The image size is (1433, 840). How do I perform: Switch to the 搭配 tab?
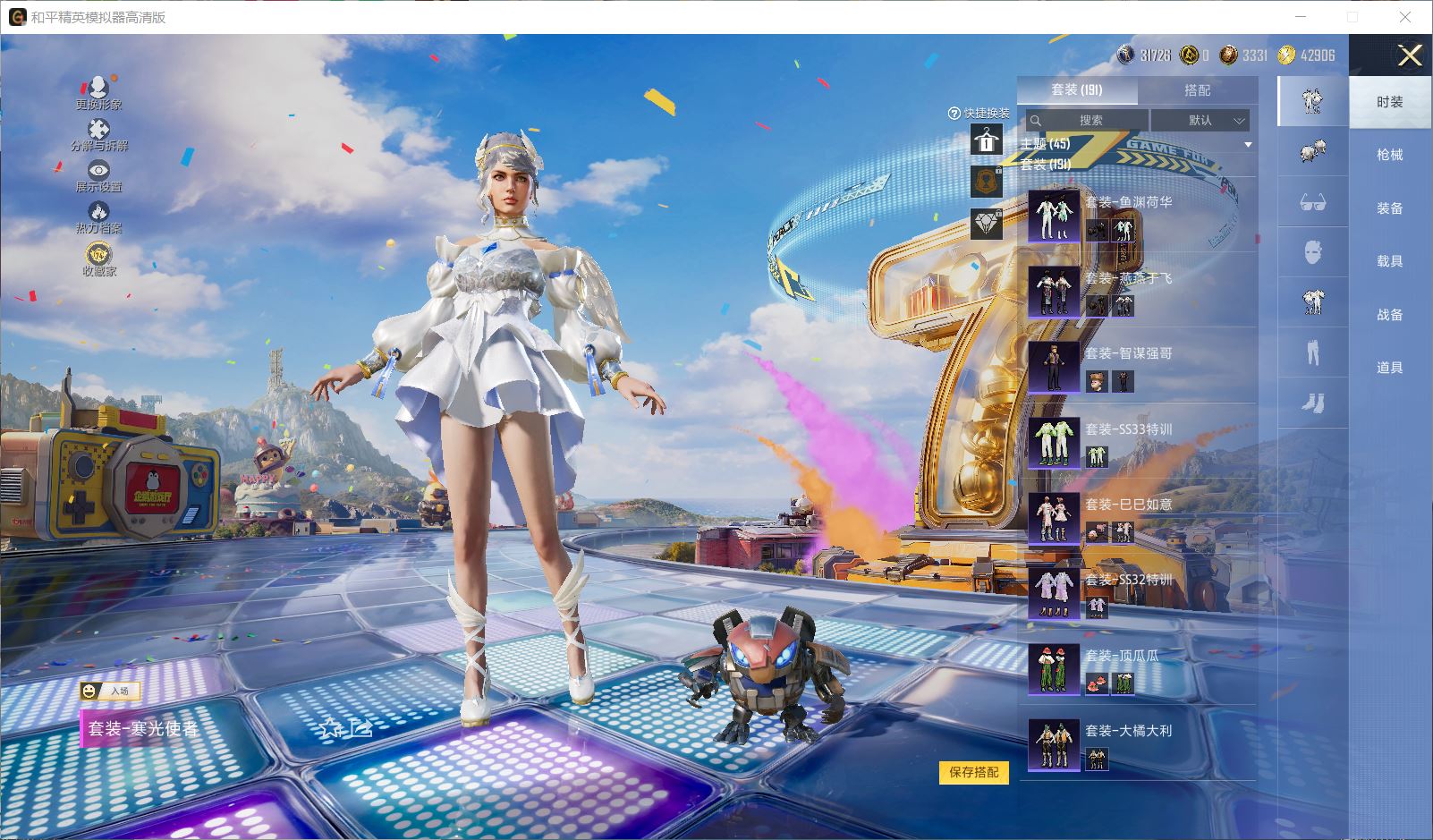[1197, 90]
